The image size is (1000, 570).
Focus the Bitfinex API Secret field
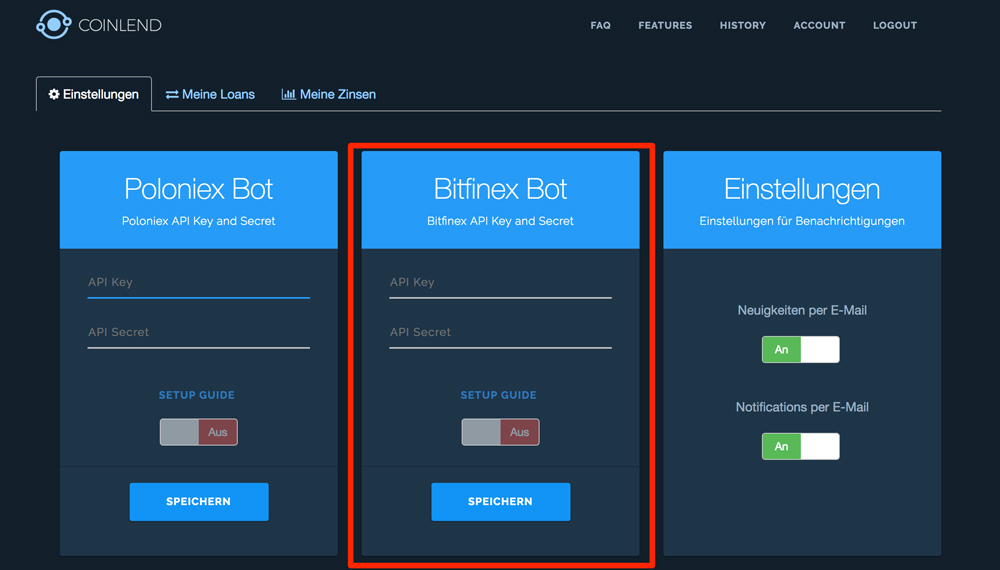point(500,332)
